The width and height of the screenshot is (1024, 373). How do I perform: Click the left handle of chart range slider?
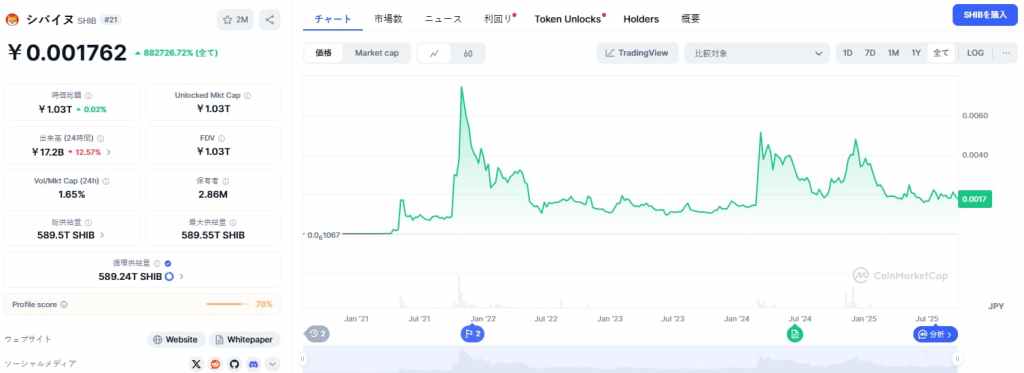[x=302, y=358]
